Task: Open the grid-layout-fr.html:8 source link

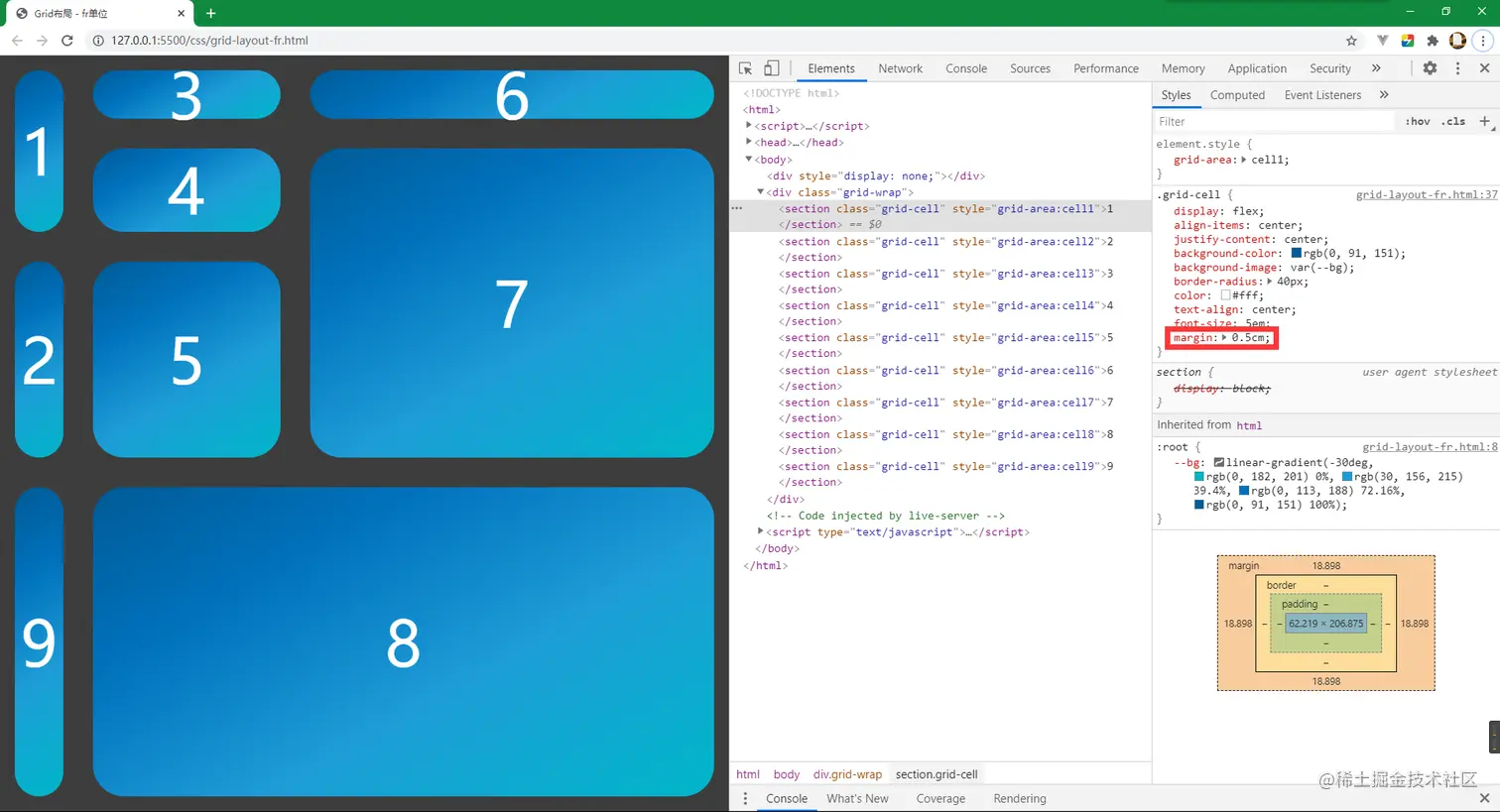Action: tap(1430, 447)
